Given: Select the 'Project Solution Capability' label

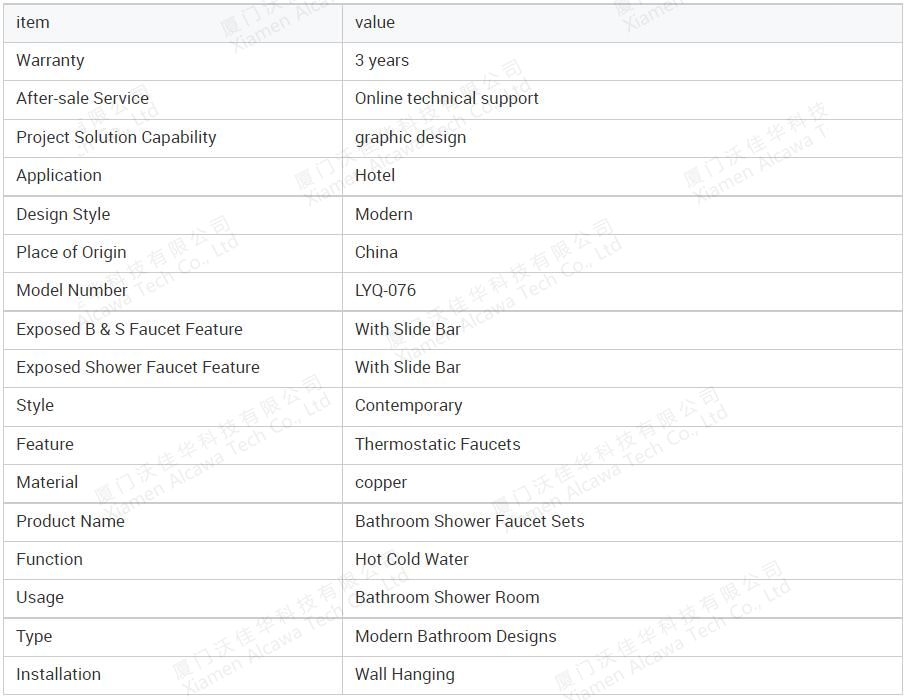Looking at the screenshot, I should 116,138.
